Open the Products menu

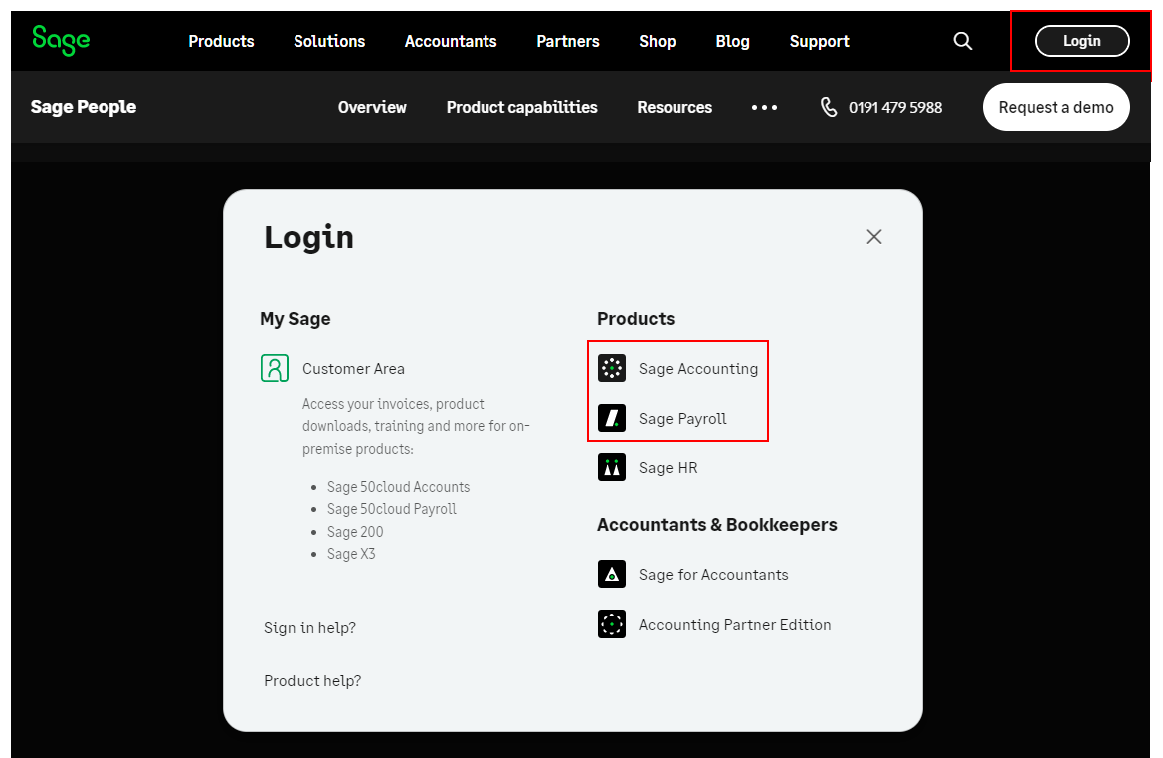pyautogui.click(x=221, y=41)
